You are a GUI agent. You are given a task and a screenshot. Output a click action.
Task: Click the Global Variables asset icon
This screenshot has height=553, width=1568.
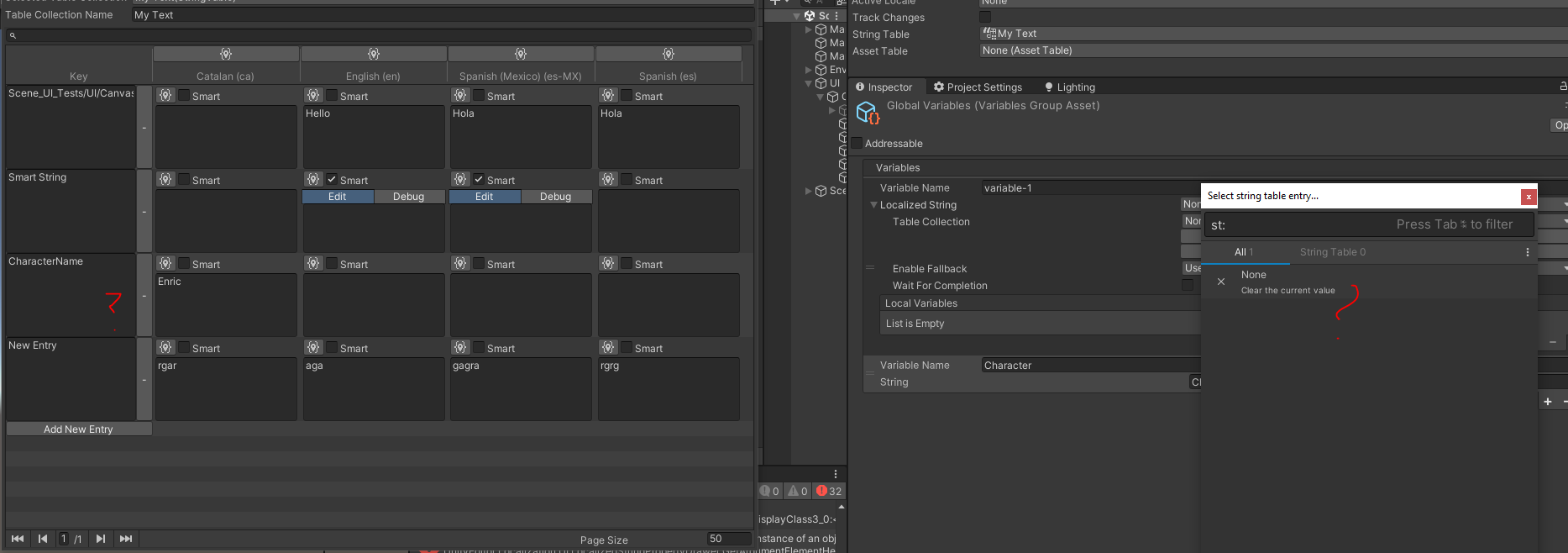point(868,113)
